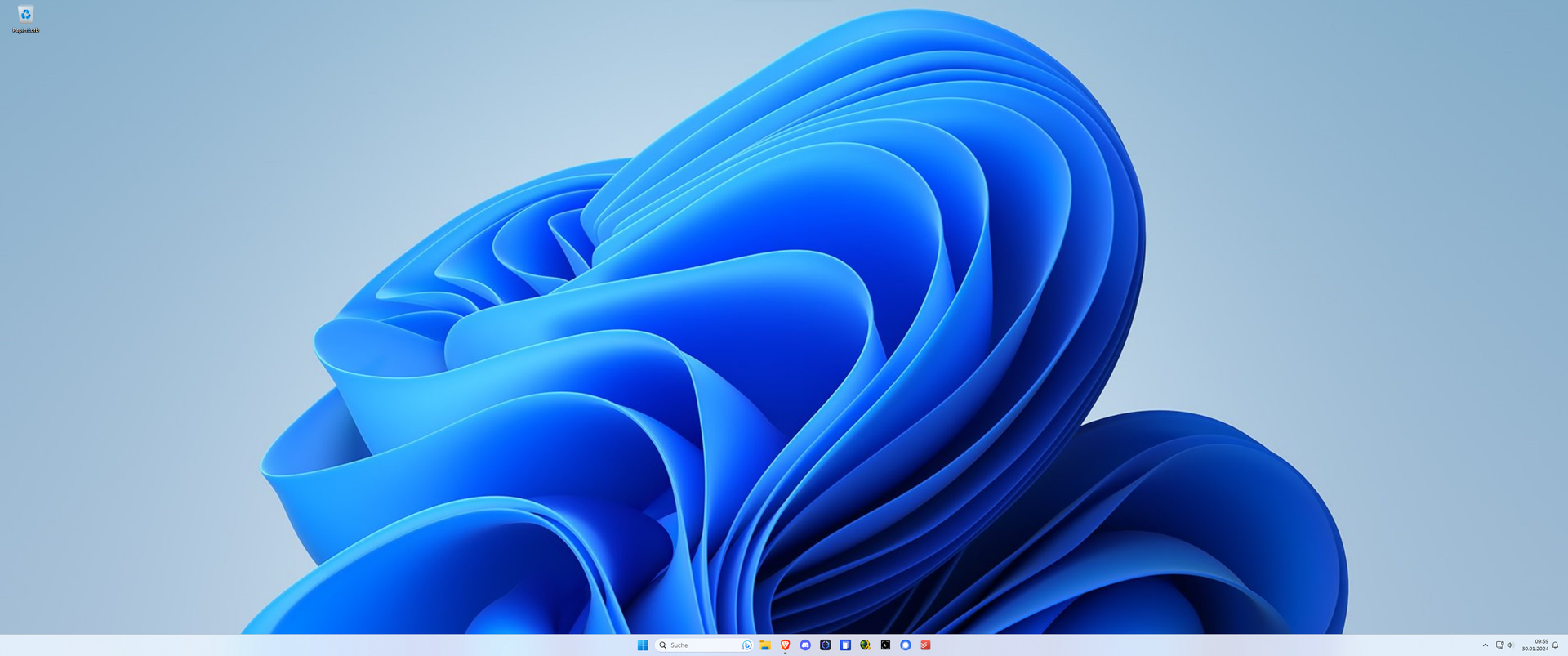Viewport: 1568px width, 656px height.
Task: Open Discord from the taskbar
Action: (x=805, y=645)
